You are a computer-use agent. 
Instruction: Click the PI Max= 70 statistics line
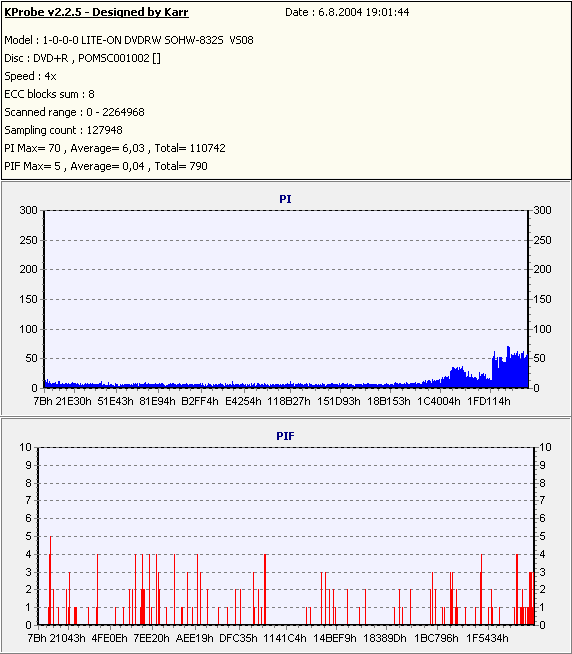(x=115, y=148)
